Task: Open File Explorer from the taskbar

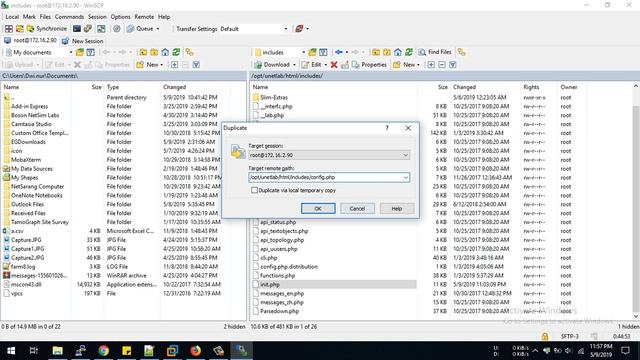Action: tap(58, 351)
